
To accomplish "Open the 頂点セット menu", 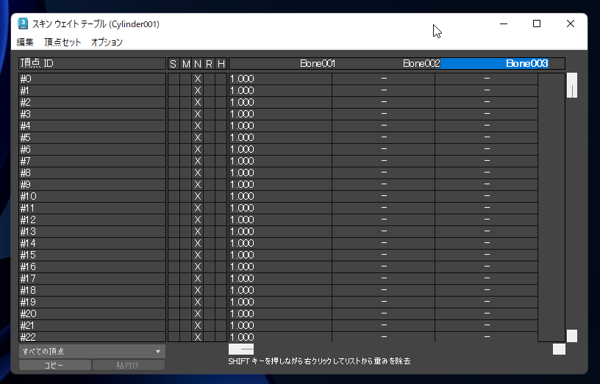I will [x=62, y=42].
